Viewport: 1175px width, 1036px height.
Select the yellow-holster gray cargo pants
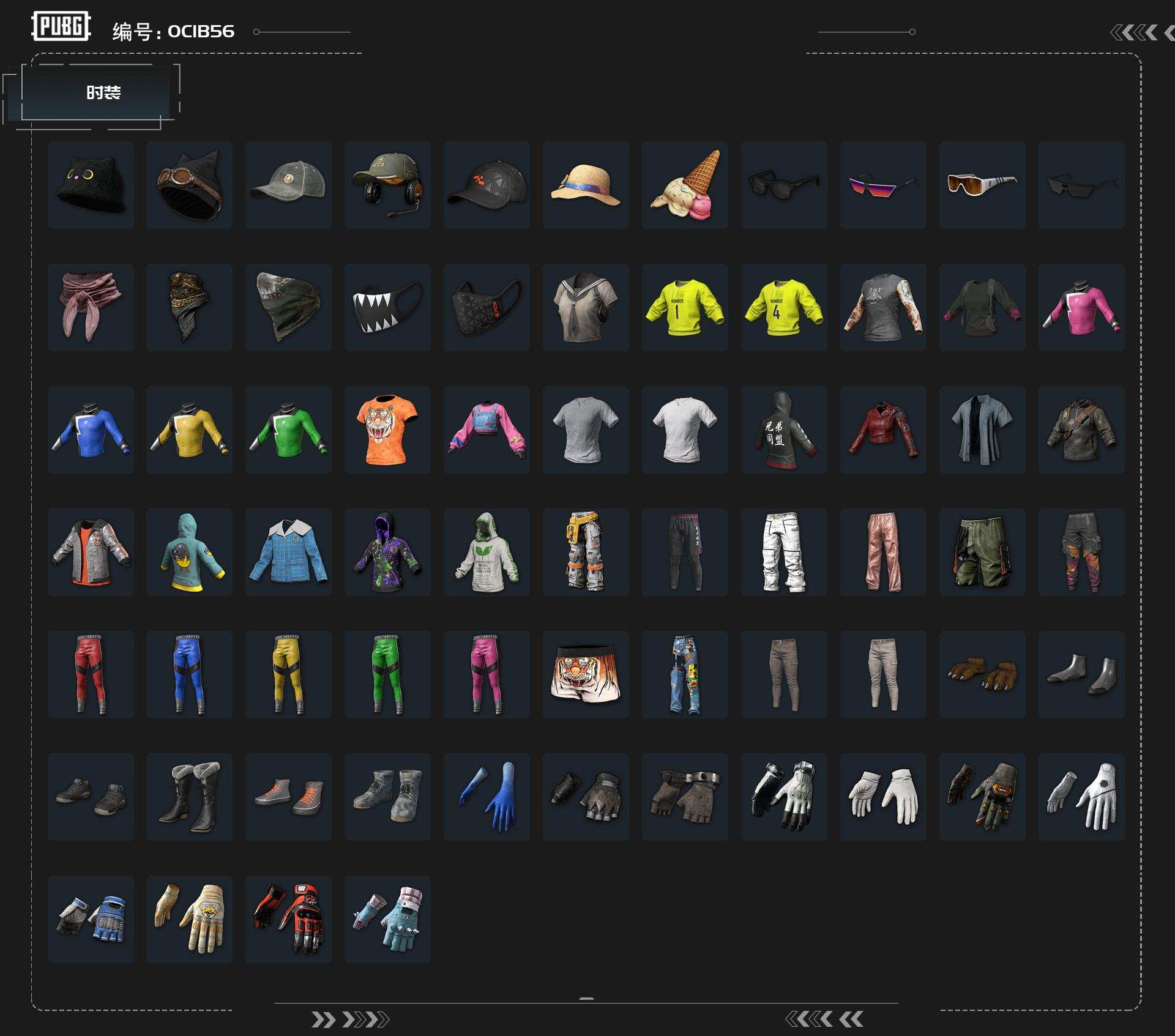[586, 552]
